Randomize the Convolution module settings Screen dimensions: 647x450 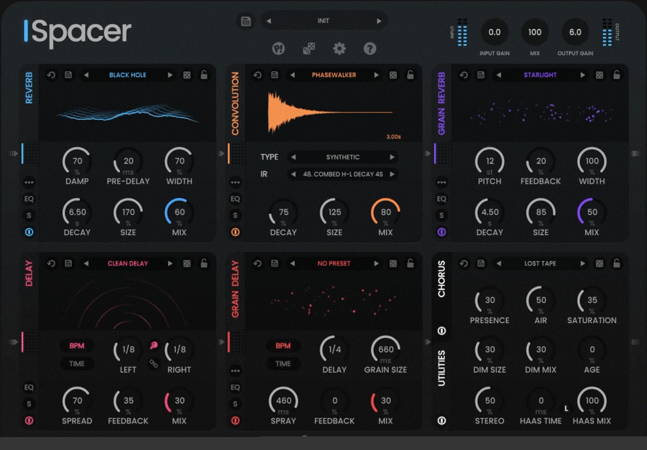[x=393, y=75]
